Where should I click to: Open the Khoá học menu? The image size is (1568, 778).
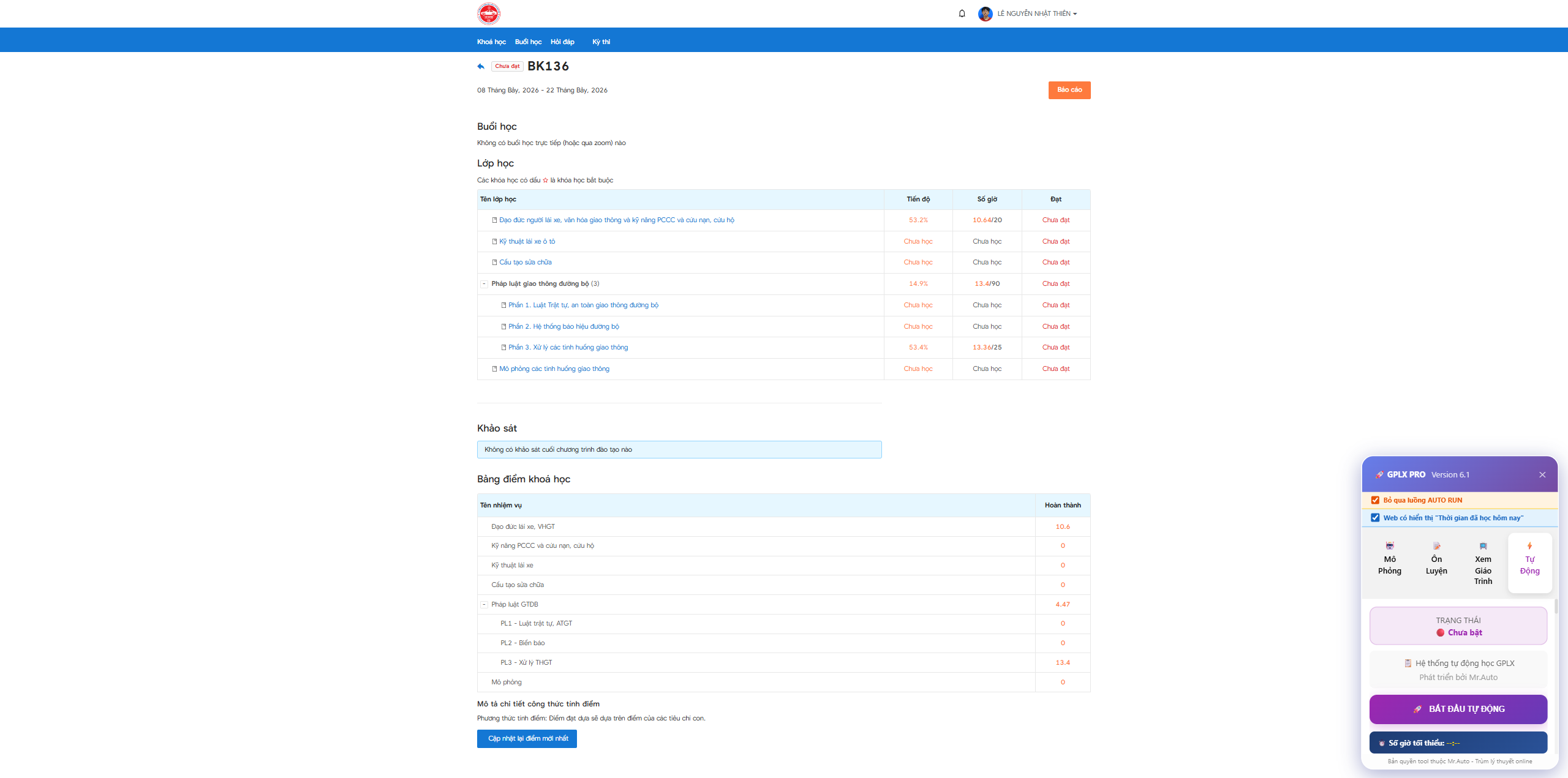point(491,42)
